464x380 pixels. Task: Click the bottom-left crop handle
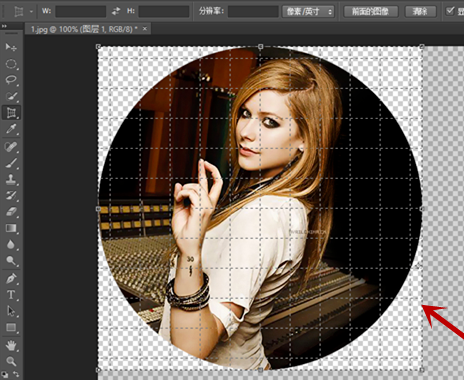pyautogui.click(x=98, y=370)
